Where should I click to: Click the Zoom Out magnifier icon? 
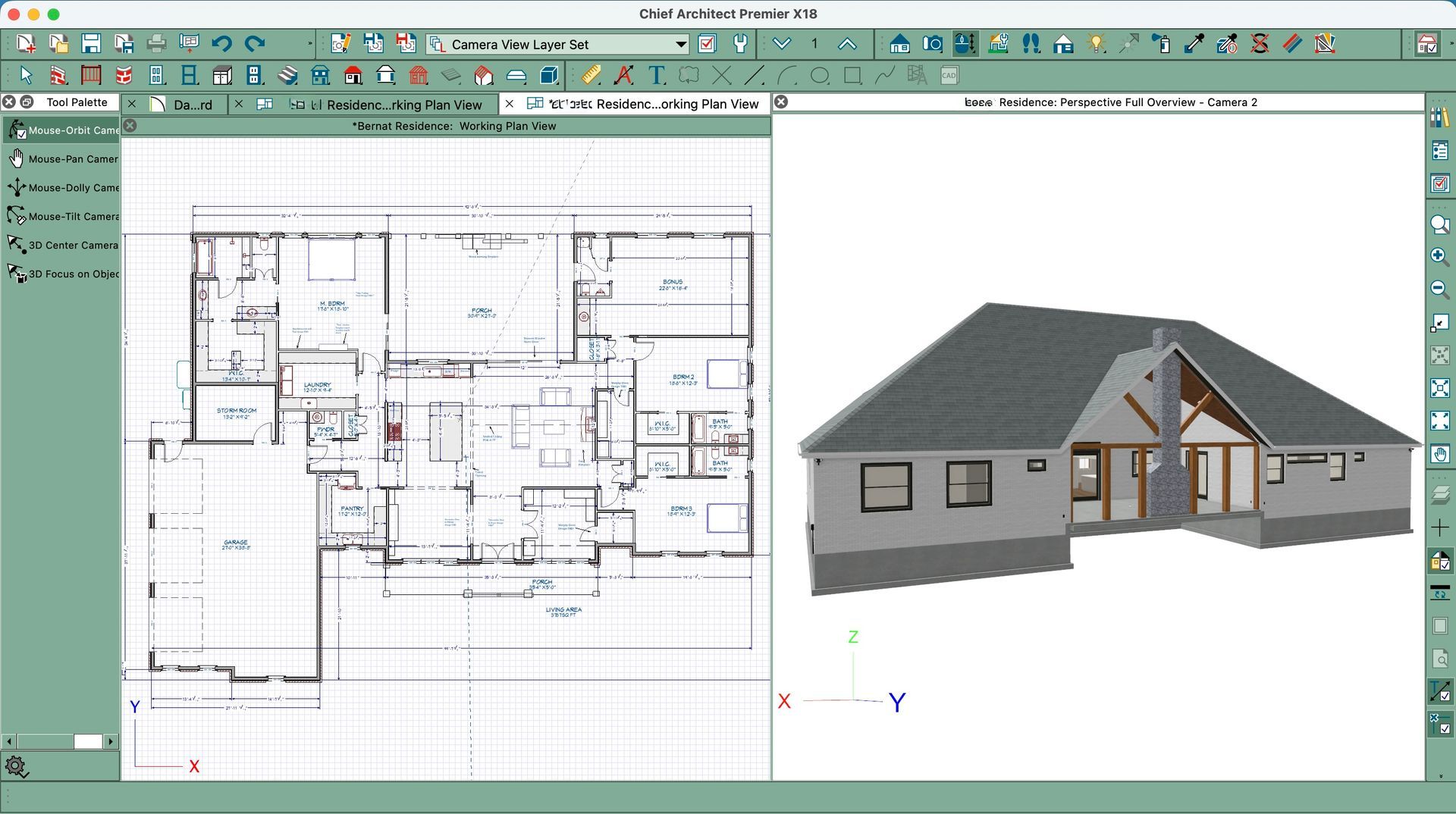(x=1439, y=289)
